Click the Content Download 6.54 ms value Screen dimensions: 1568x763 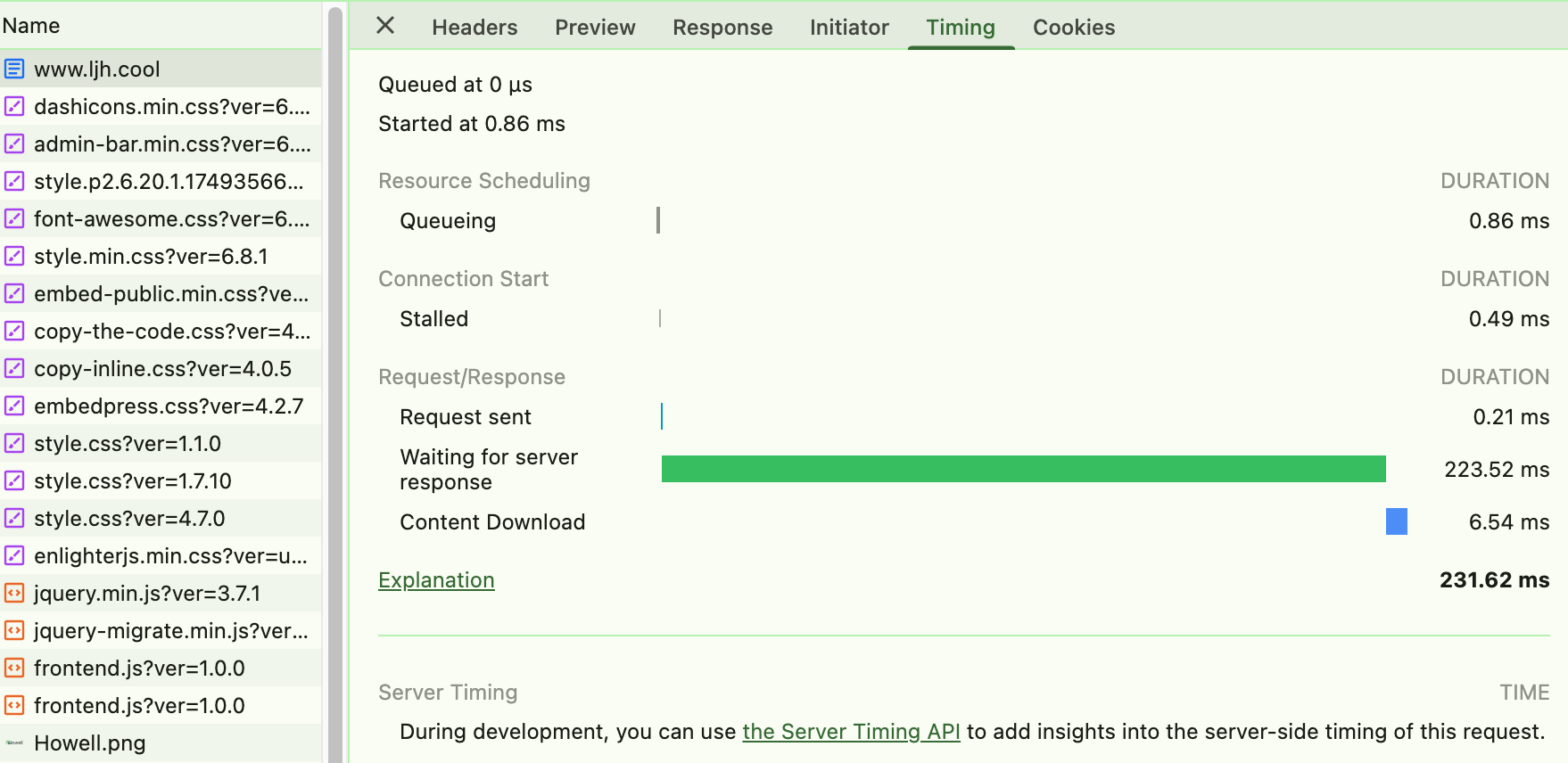pos(1509,522)
